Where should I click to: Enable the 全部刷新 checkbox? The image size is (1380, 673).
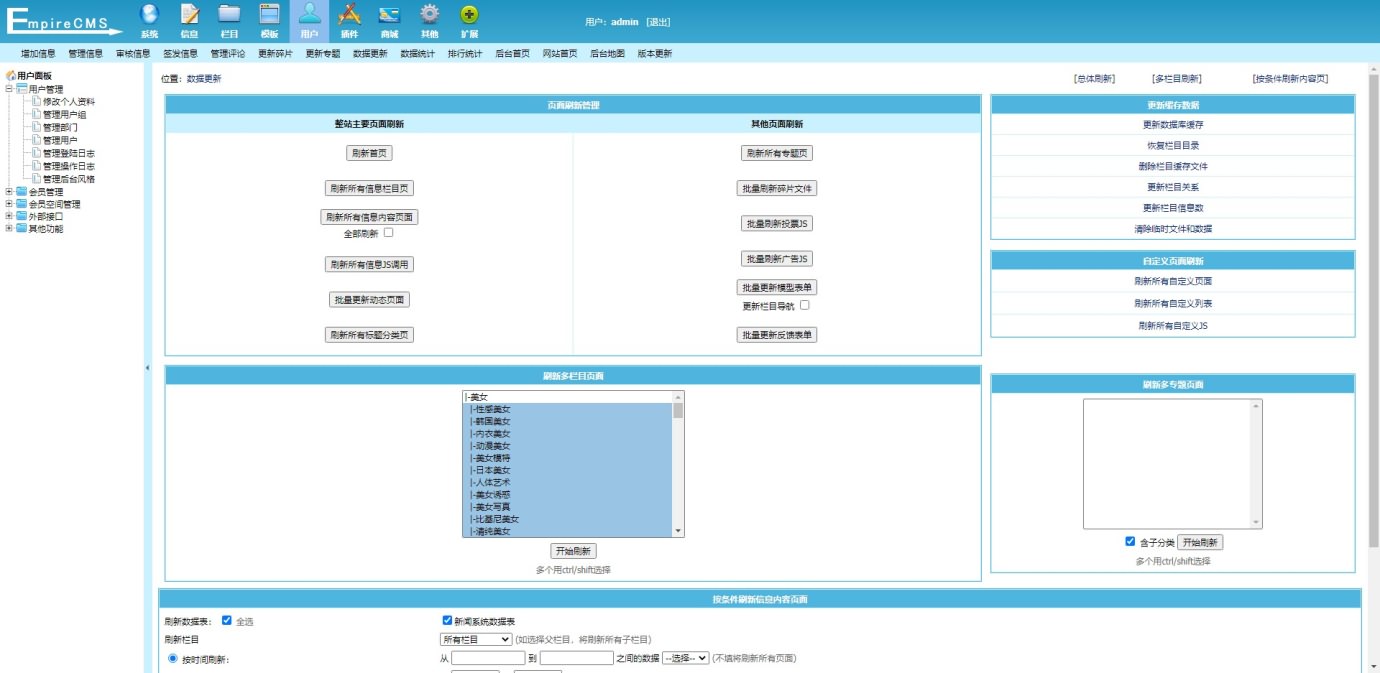388,233
